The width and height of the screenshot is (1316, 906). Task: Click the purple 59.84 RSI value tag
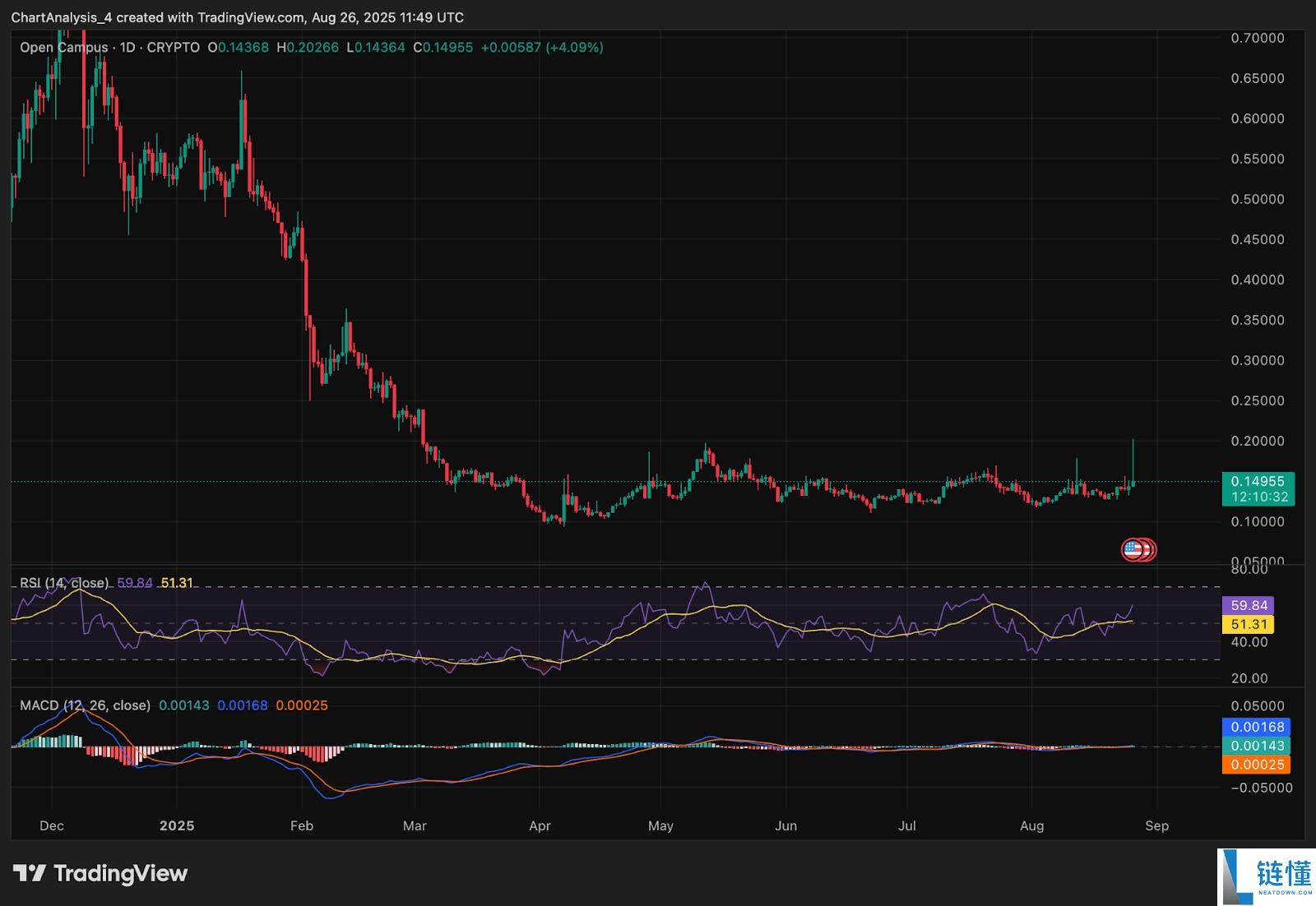(1249, 605)
